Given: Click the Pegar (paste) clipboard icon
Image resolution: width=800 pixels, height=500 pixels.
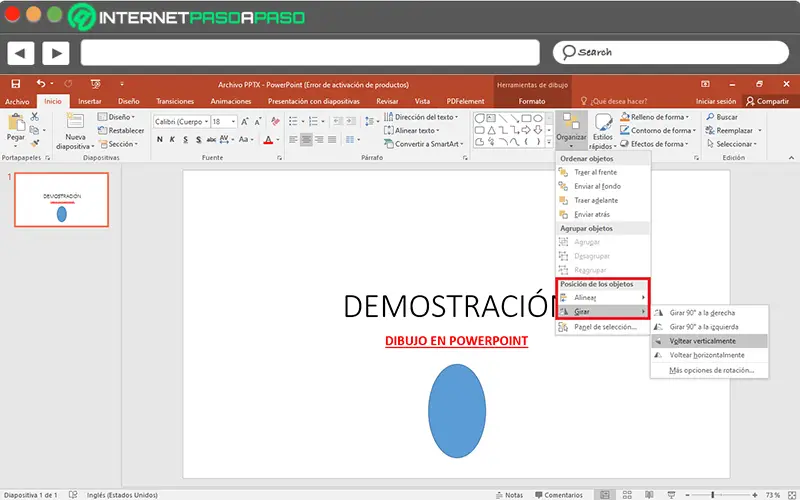Looking at the screenshot, I should point(15,124).
